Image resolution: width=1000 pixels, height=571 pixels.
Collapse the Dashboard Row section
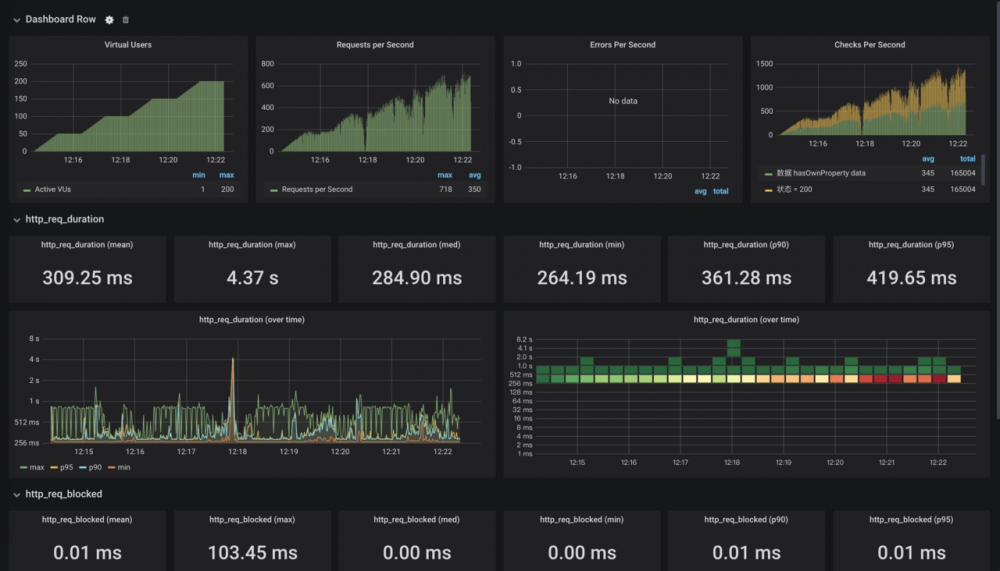(17, 20)
